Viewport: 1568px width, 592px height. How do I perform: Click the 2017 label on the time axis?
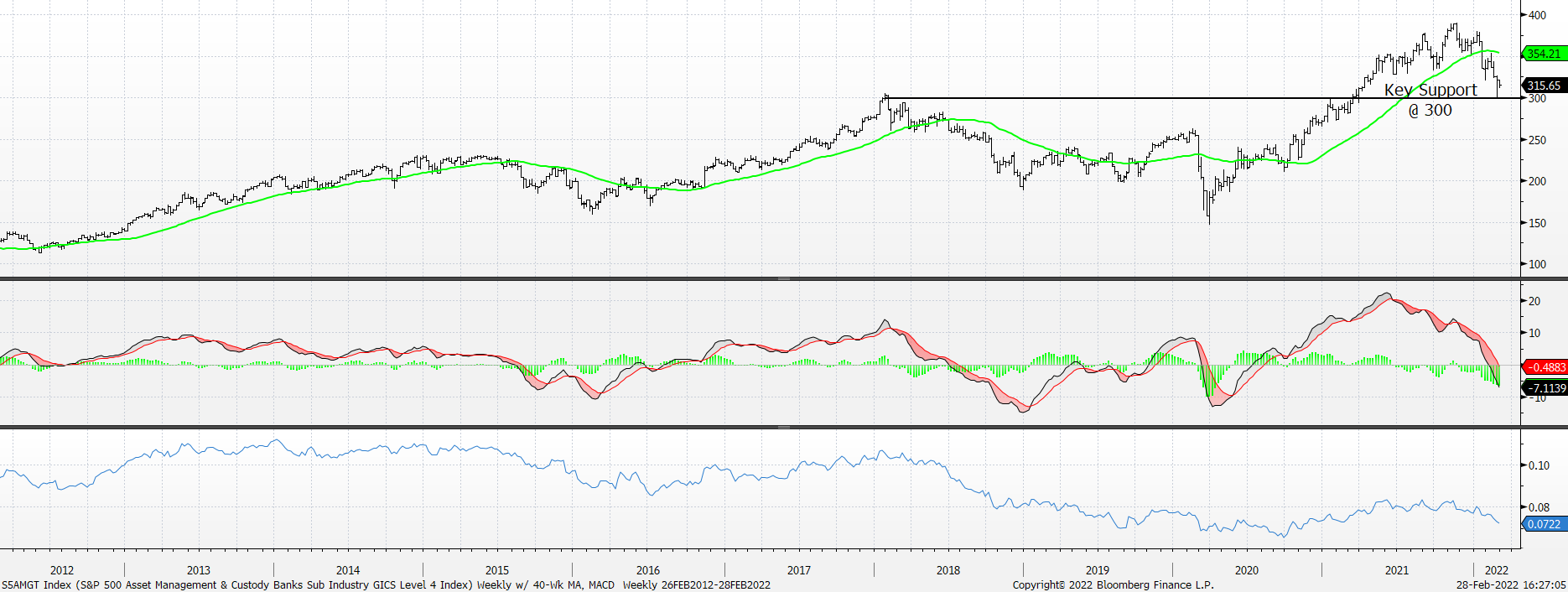tap(799, 570)
